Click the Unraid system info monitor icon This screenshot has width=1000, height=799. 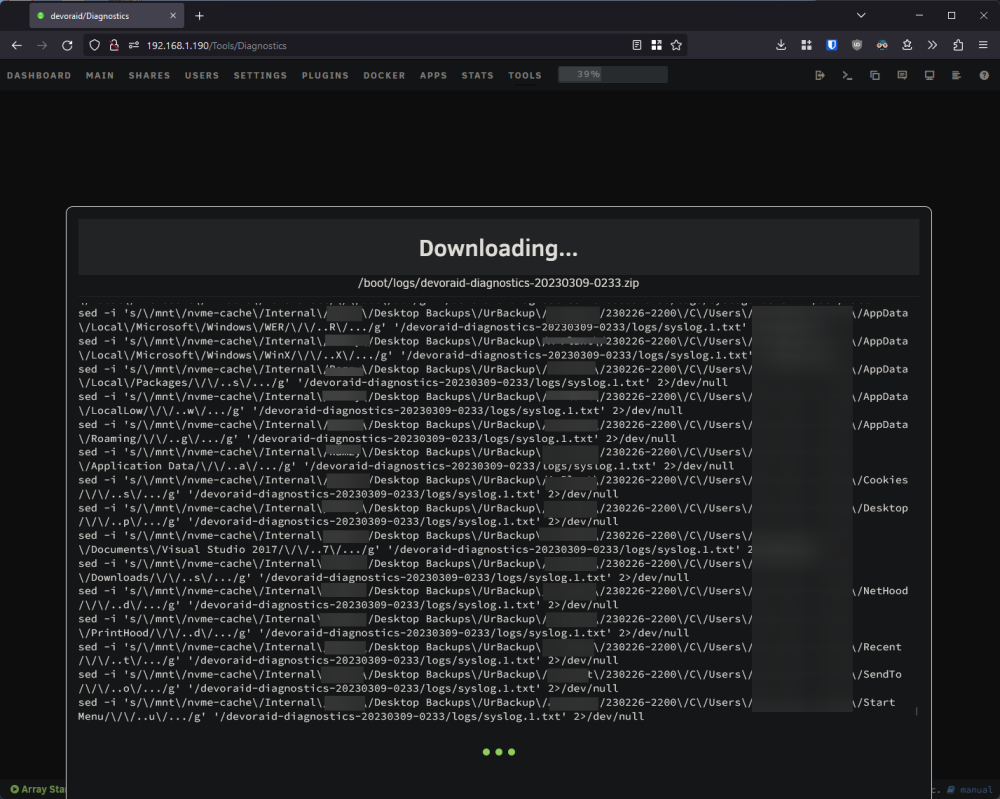[929, 75]
